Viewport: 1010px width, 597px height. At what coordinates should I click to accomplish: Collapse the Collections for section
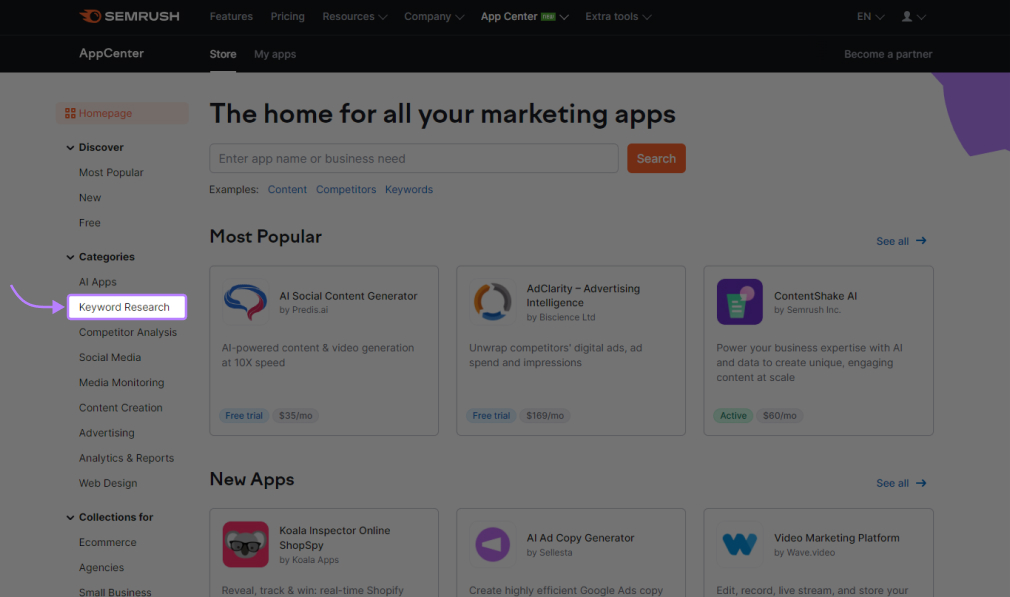(70, 517)
